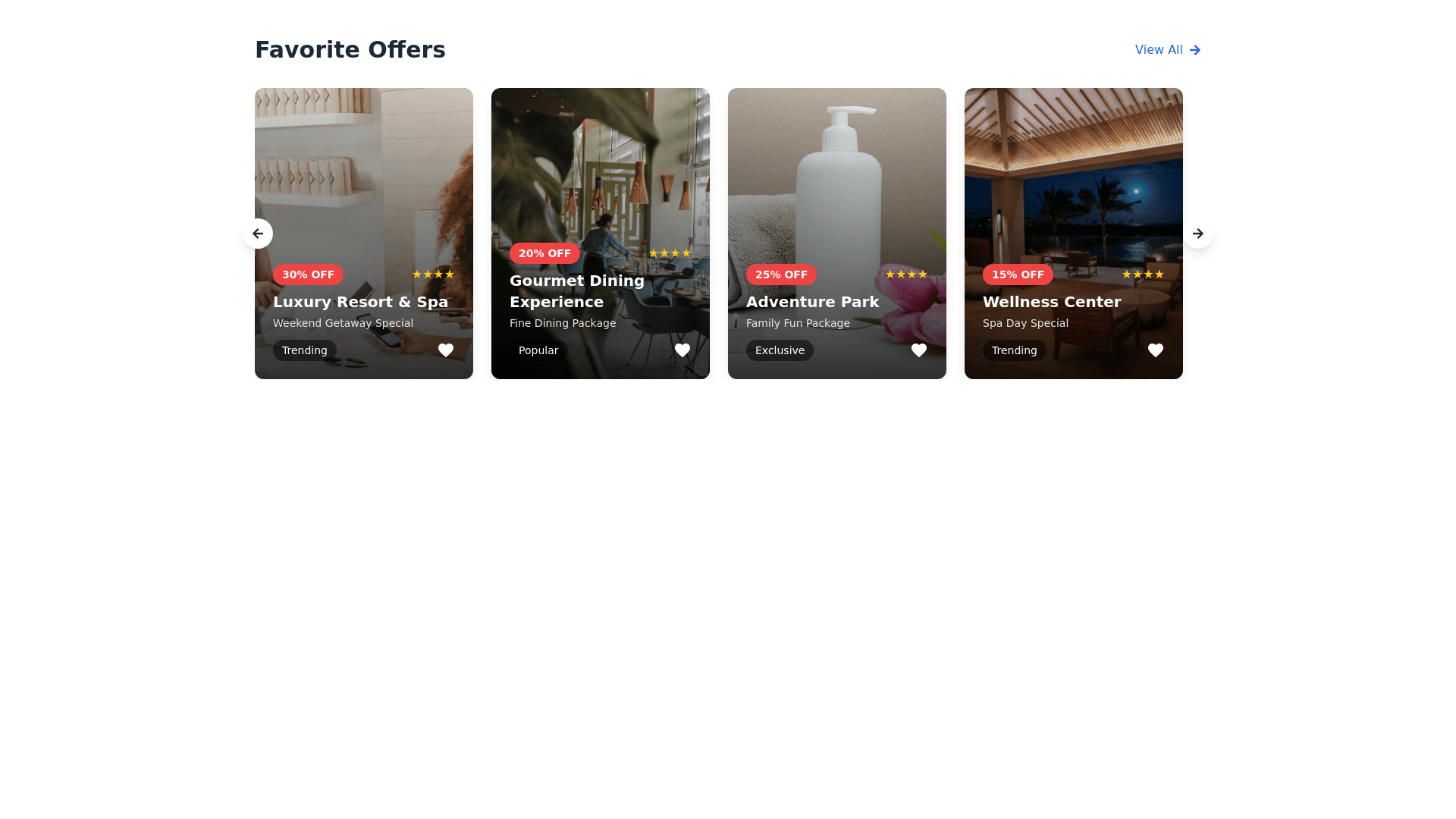Click Trending tag on Luxury Resort card
The height and width of the screenshot is (819, 1456).
(305, 350)
